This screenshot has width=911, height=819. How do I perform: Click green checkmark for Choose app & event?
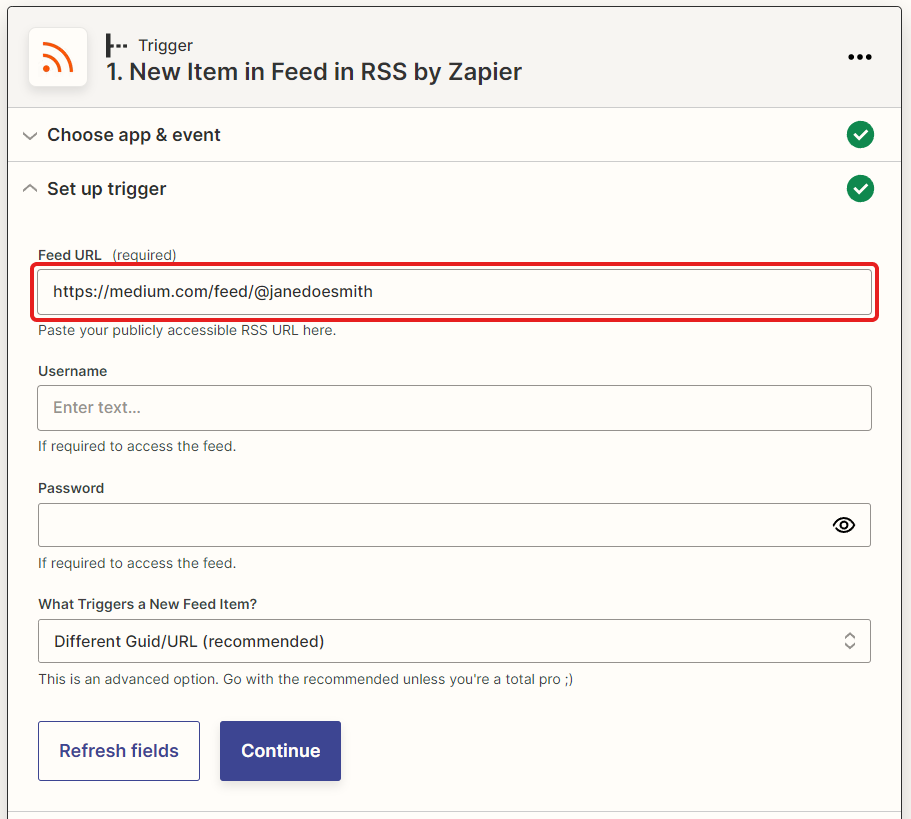coord(860,135)
